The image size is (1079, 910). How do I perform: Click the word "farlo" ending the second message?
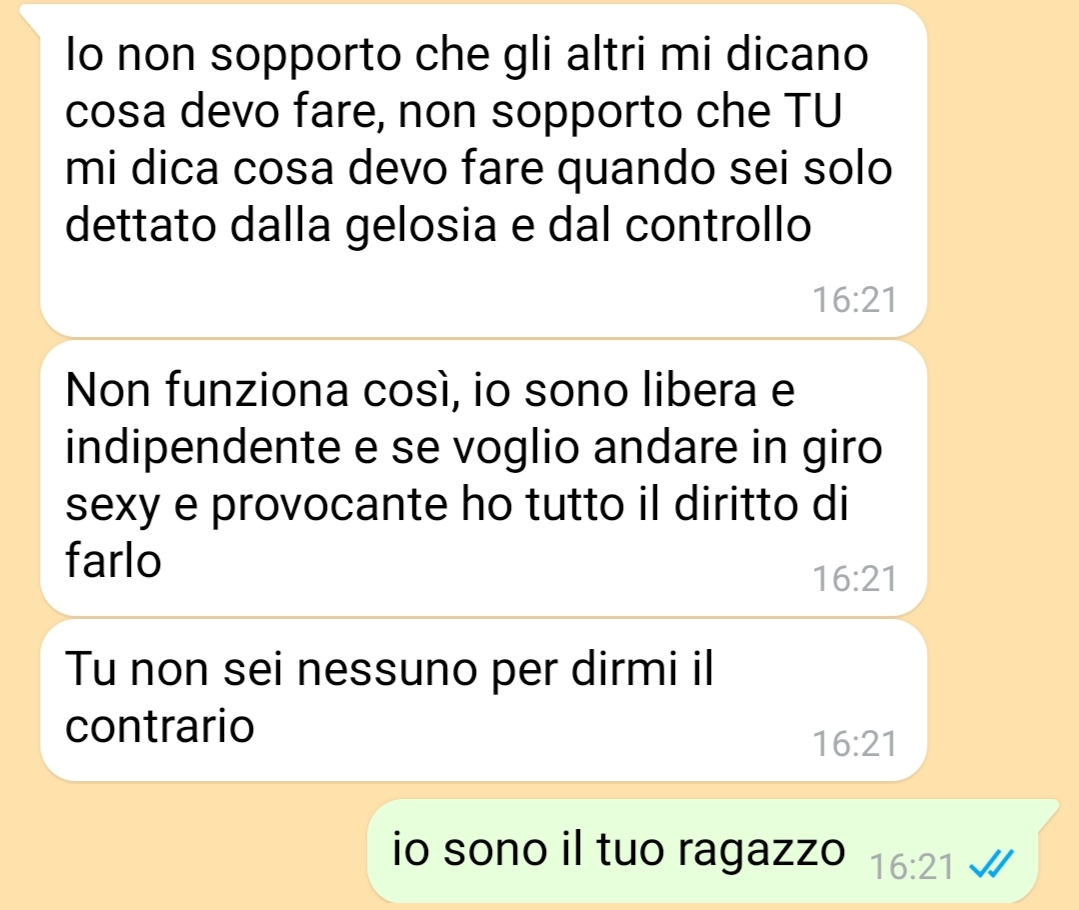pyautogui.click(x=113, y=560)
